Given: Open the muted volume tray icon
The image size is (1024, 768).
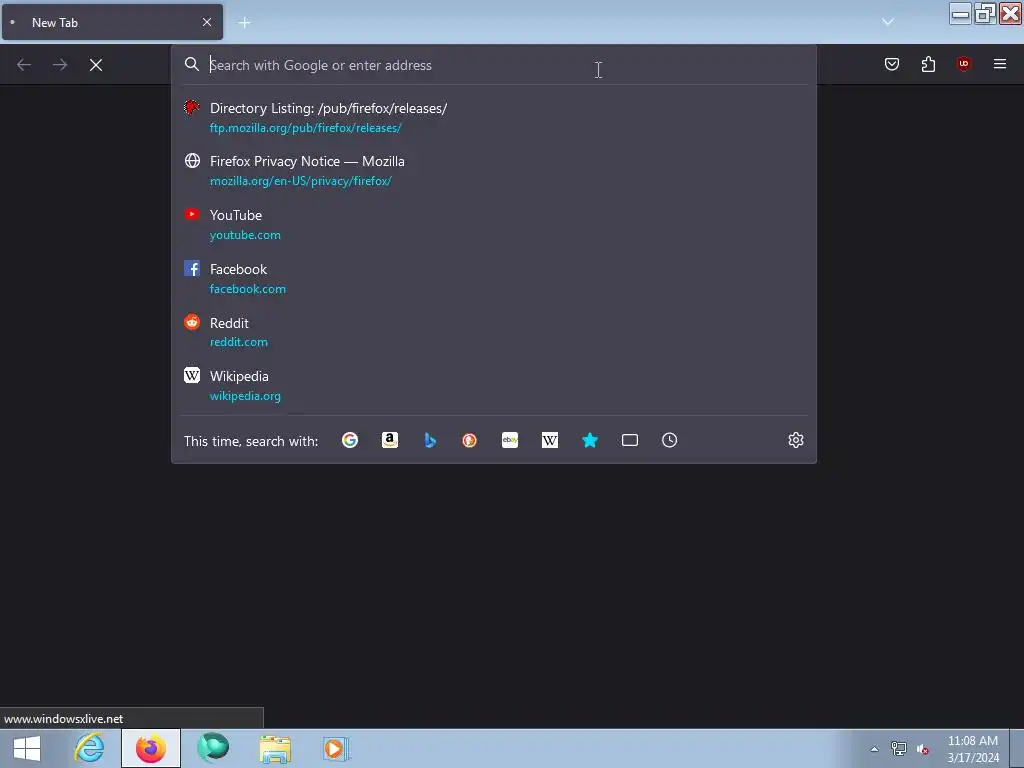Looking at the screenshot, I should pos(923,749).
